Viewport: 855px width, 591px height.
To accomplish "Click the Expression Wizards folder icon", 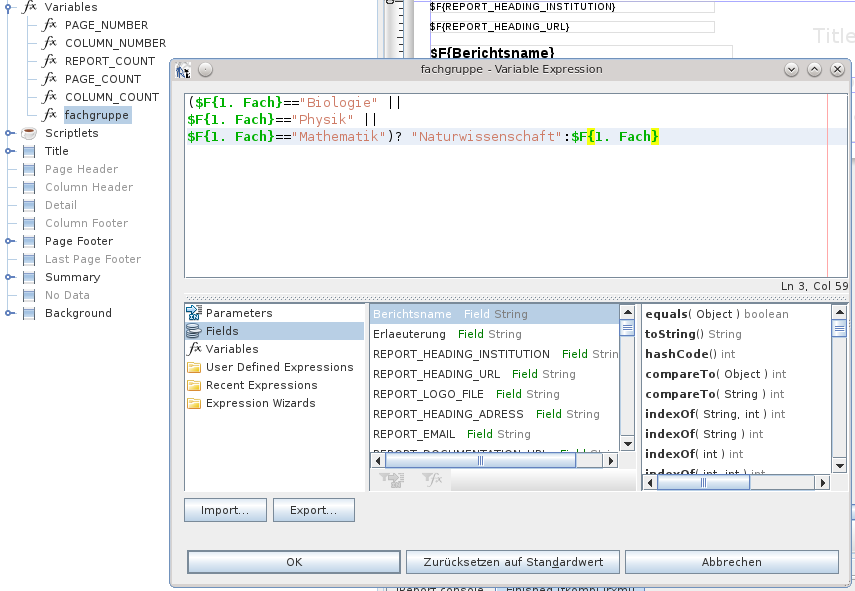I will [x=194, y=403].
